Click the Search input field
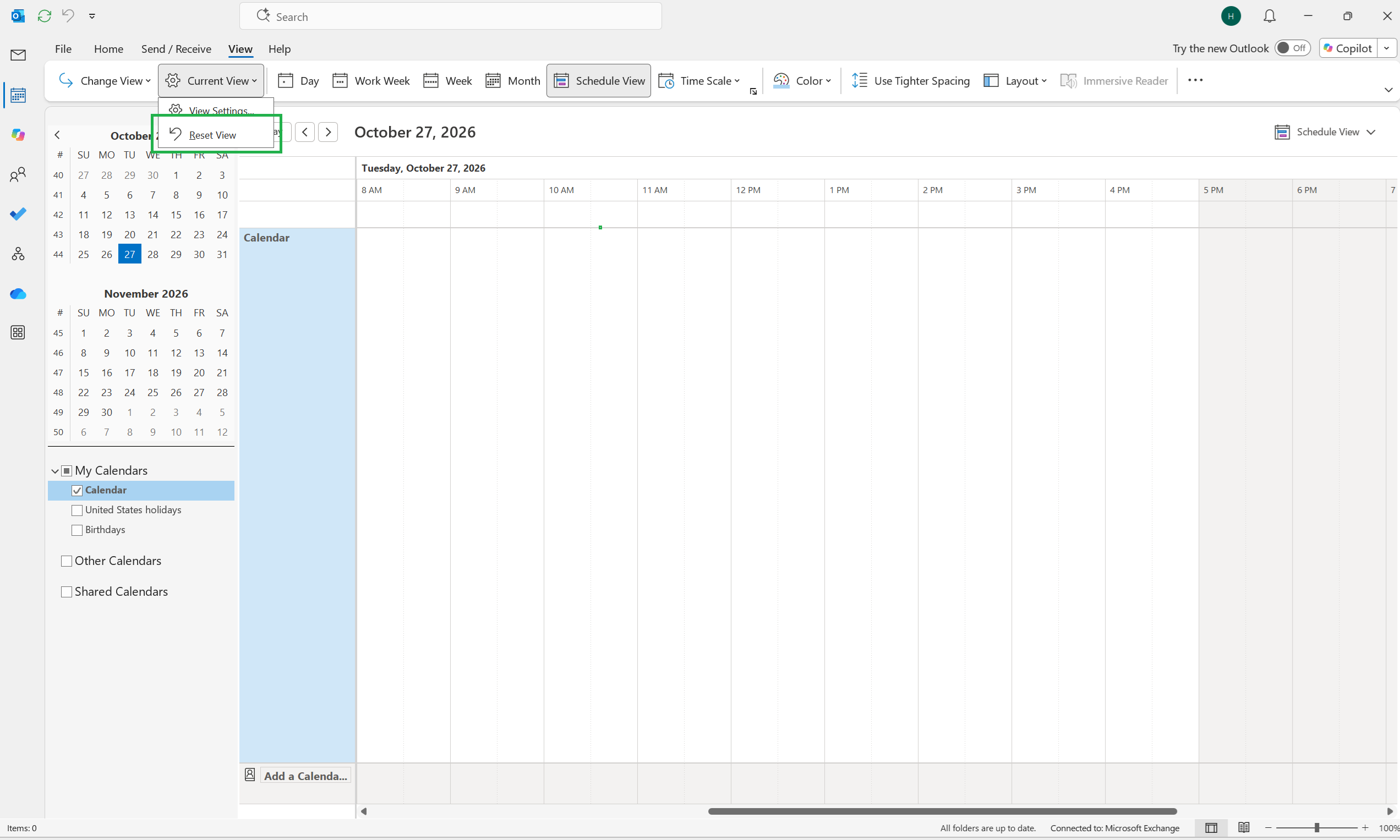This screenshot has height=840, width=1400. pos(451,17)
